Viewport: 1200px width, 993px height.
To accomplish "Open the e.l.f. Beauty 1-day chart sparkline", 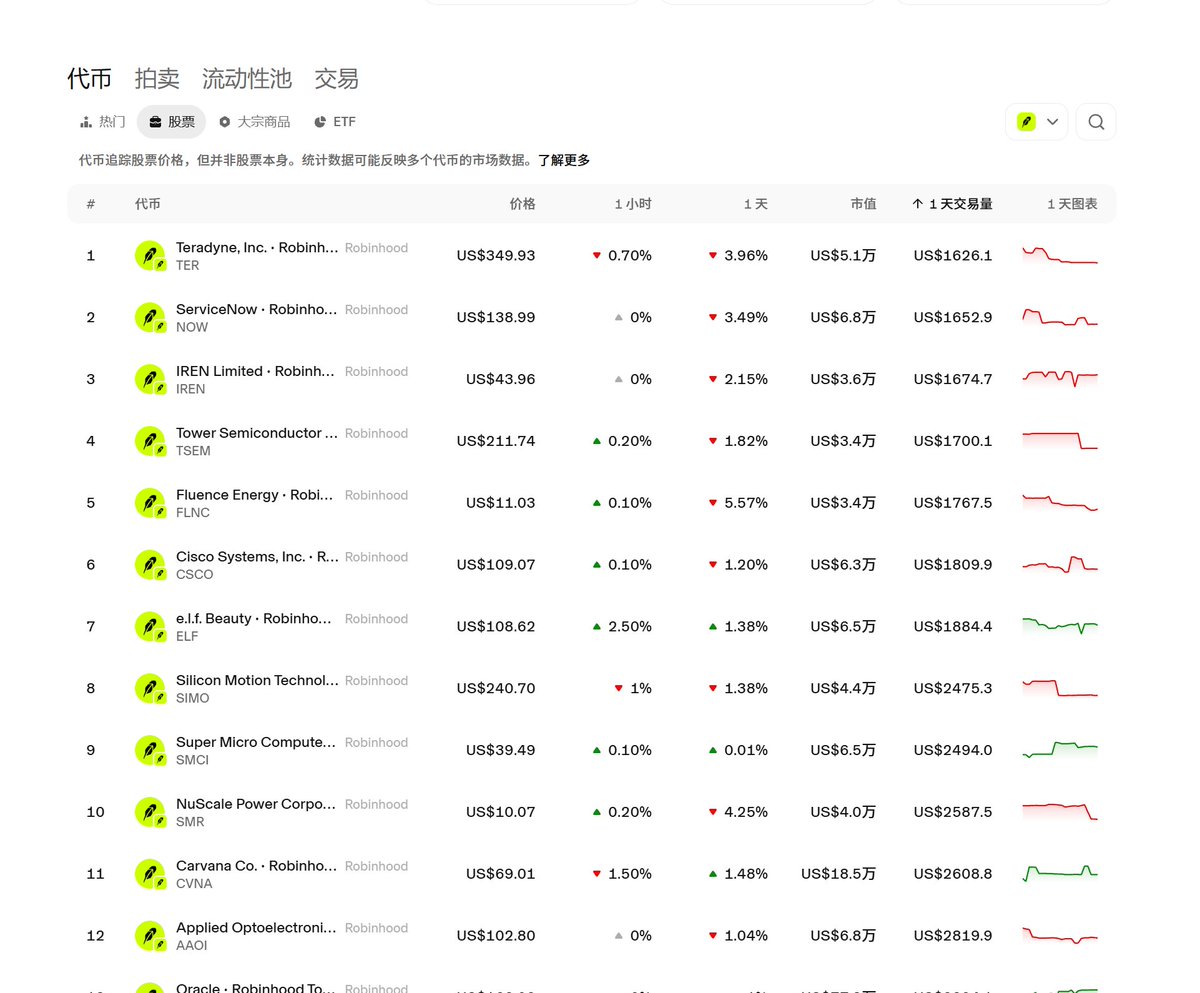I will (1060, 626).
